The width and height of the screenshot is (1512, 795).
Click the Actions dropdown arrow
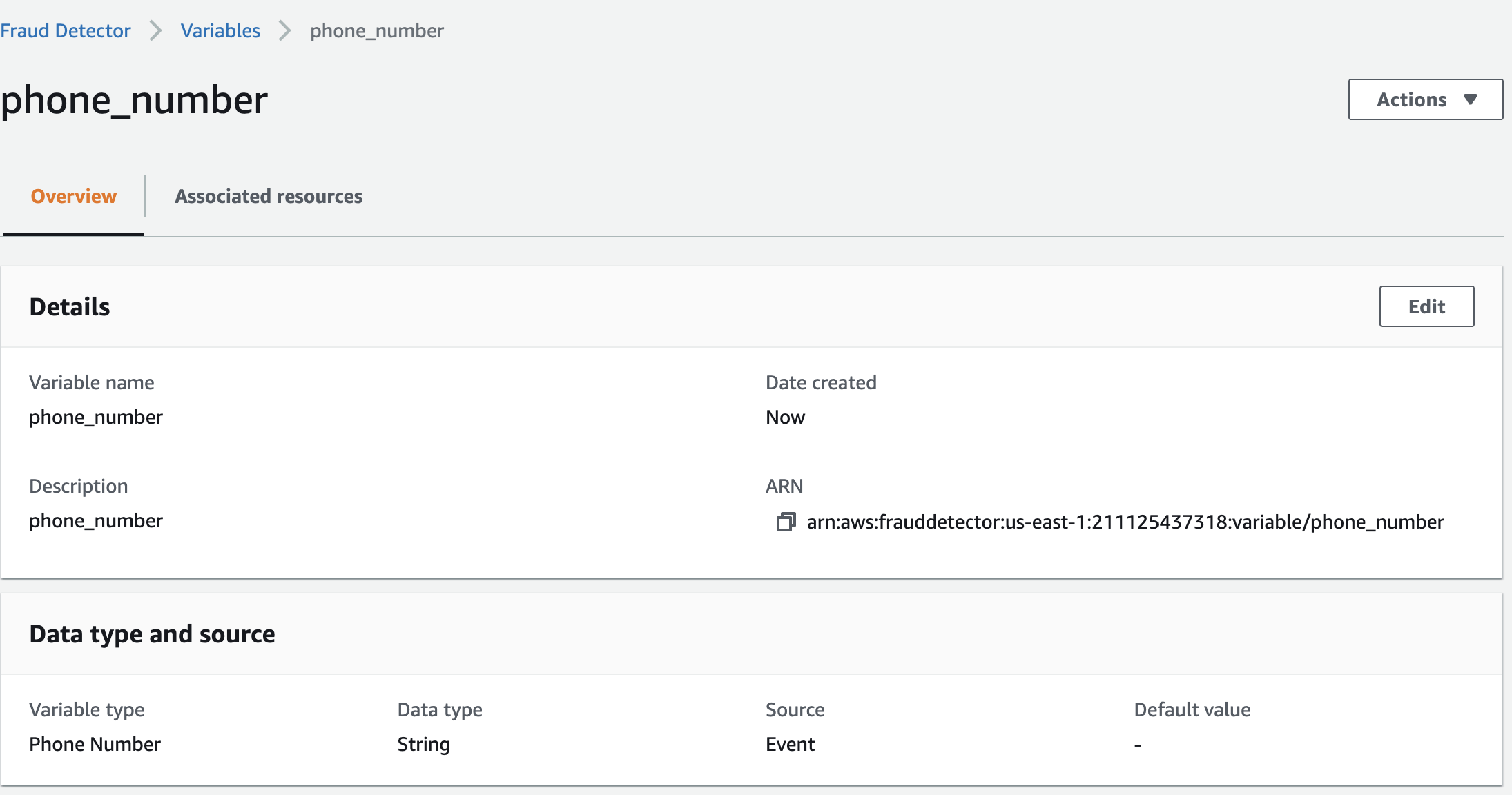[x=1471, y=99]
